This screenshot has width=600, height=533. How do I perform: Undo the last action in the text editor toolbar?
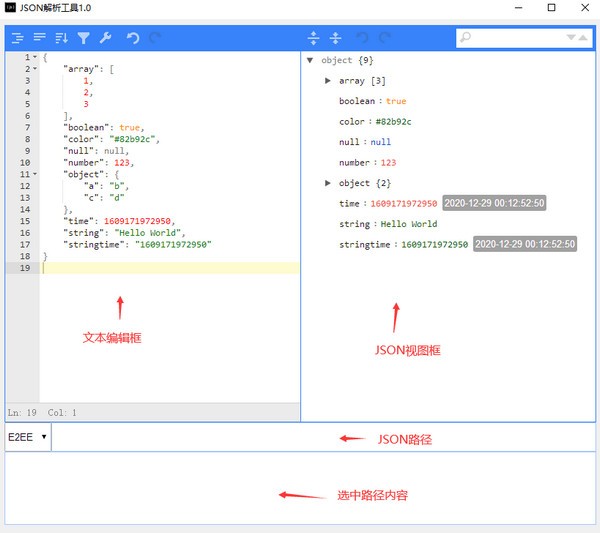pos(132,38)
